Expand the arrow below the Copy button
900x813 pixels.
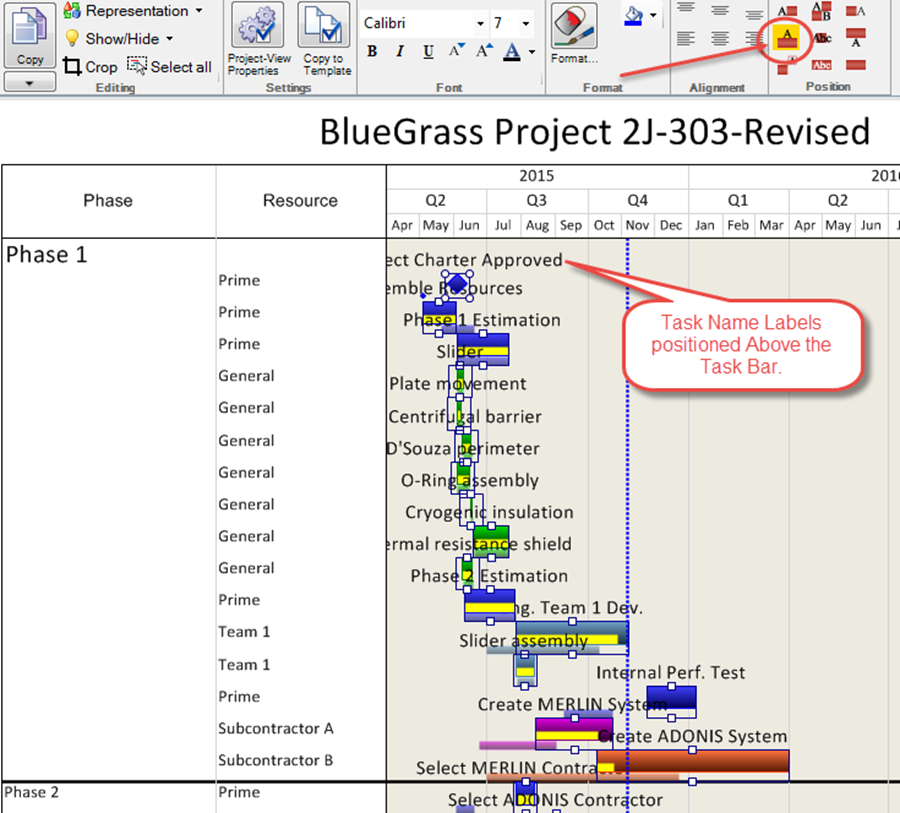click(x=30, y=83)
